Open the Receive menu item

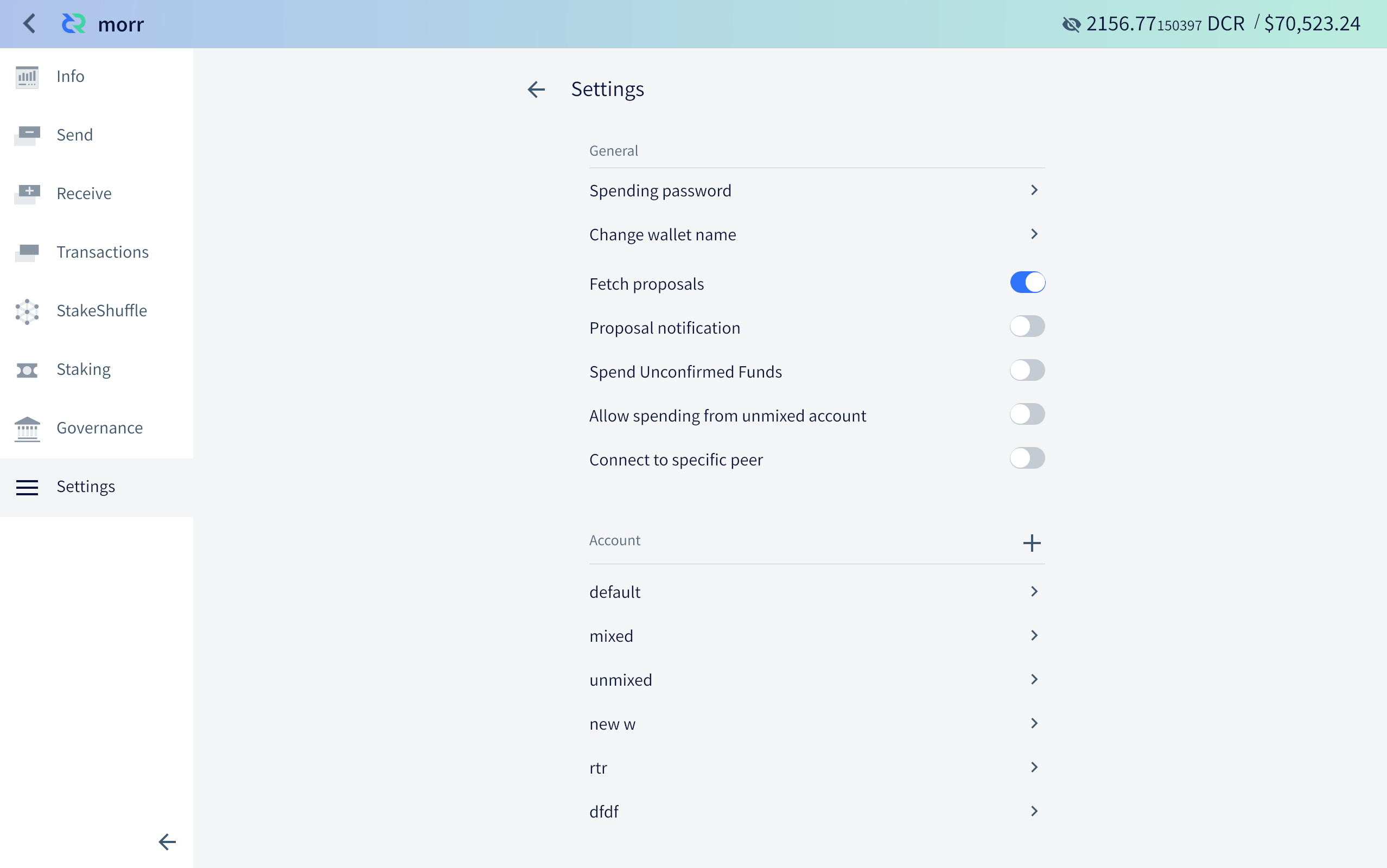(x=97, y=194)
